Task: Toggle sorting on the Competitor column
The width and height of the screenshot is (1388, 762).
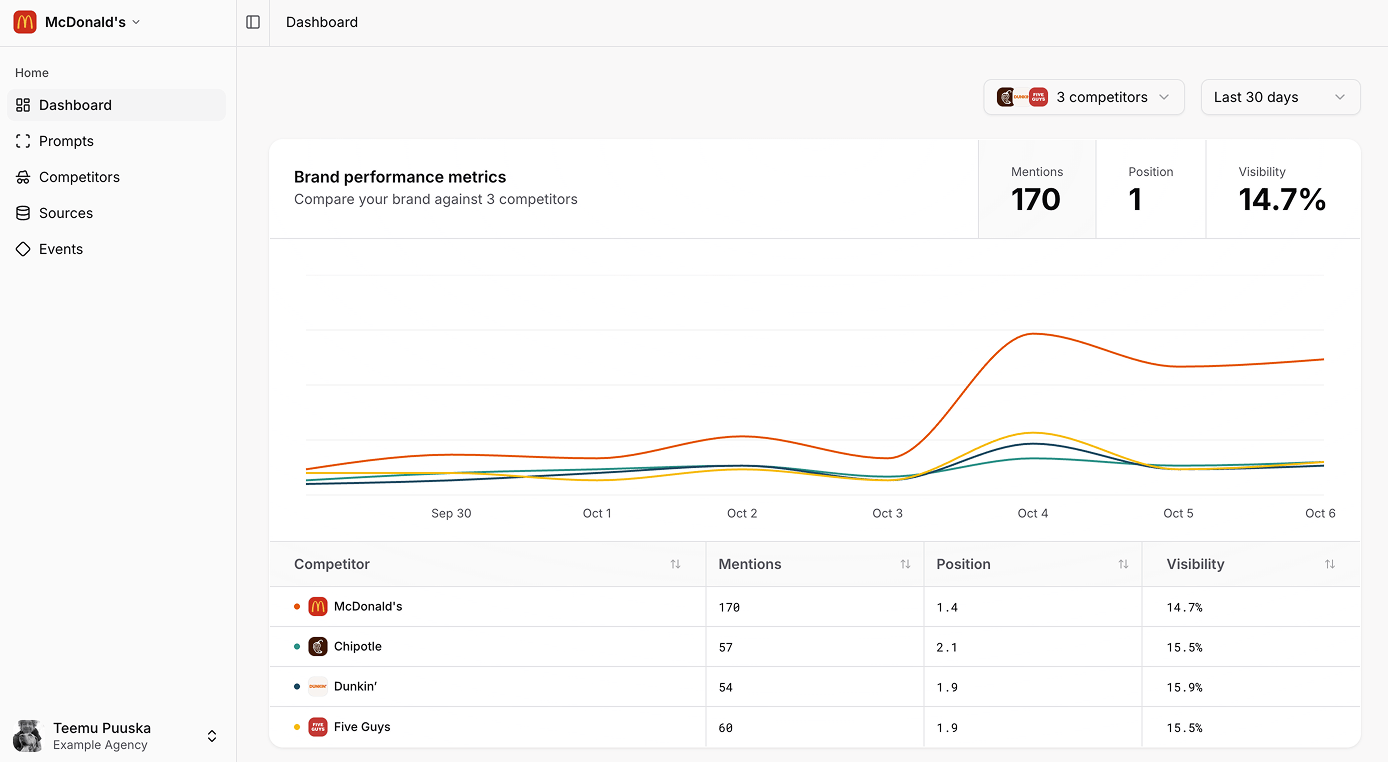Action: (x=676, y=563)
